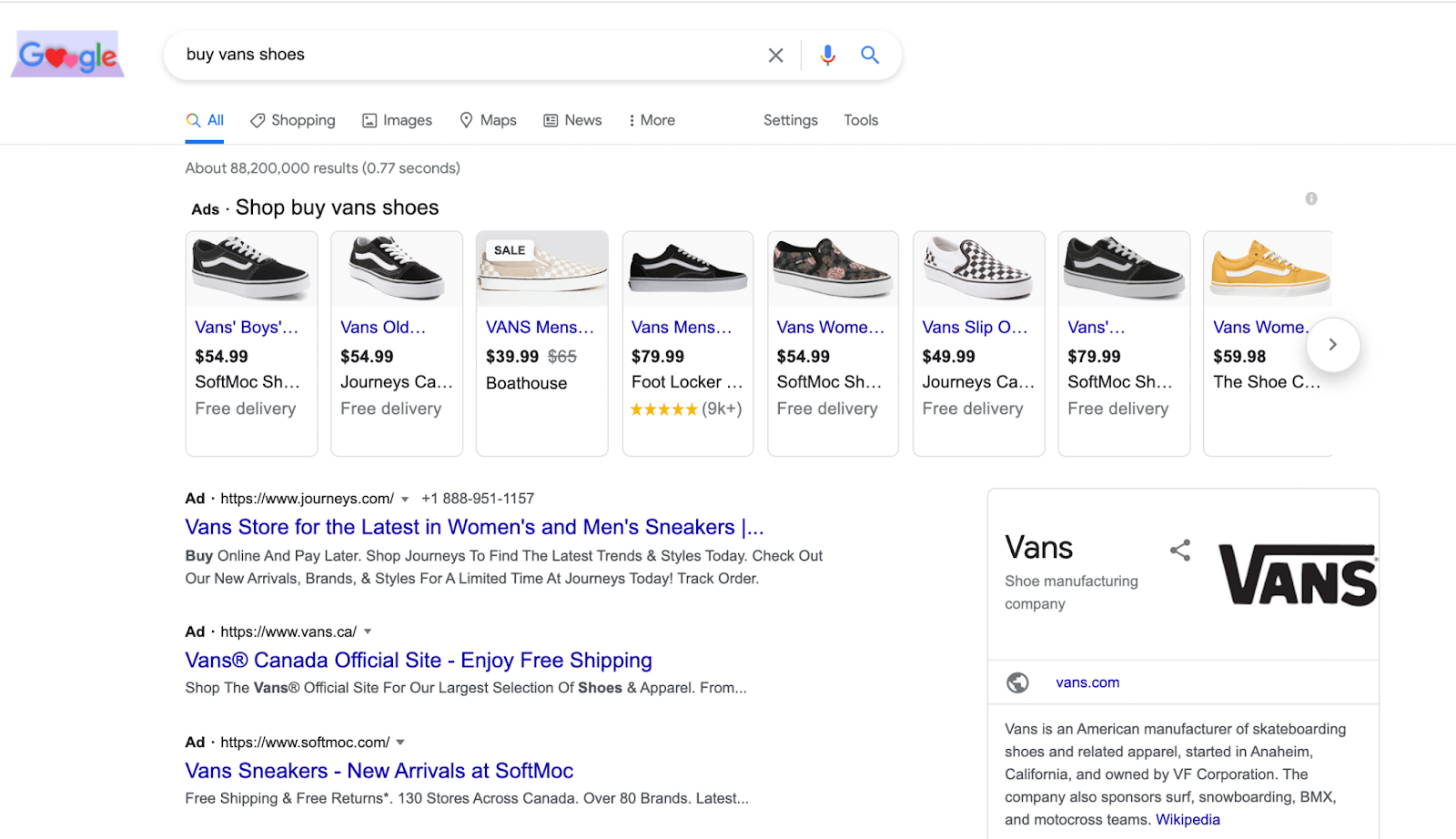Click Vans Slip O product title

tap(975, 328)
